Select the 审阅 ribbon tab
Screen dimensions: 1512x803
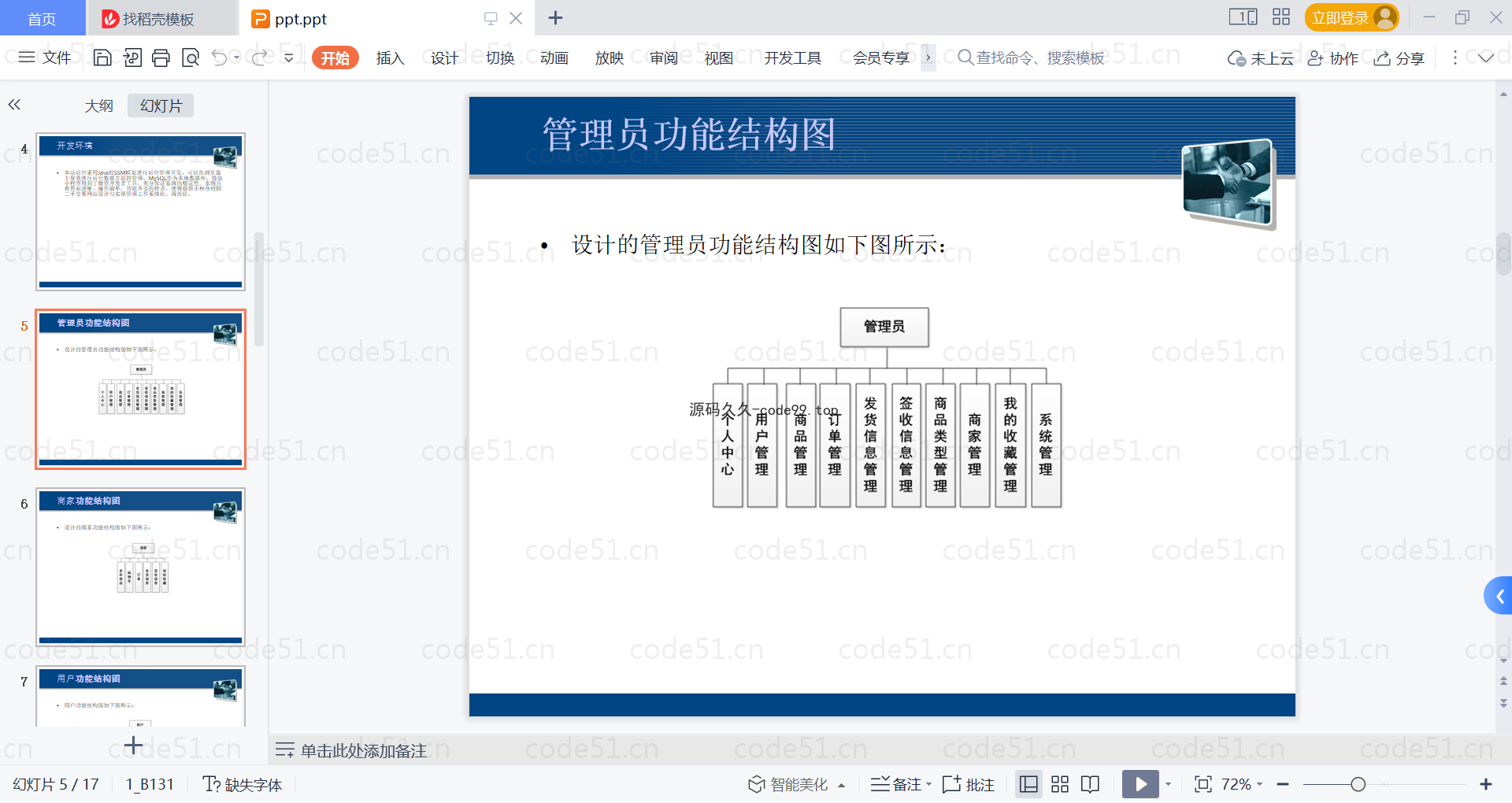pyautogui.click(x=664, y=58)
